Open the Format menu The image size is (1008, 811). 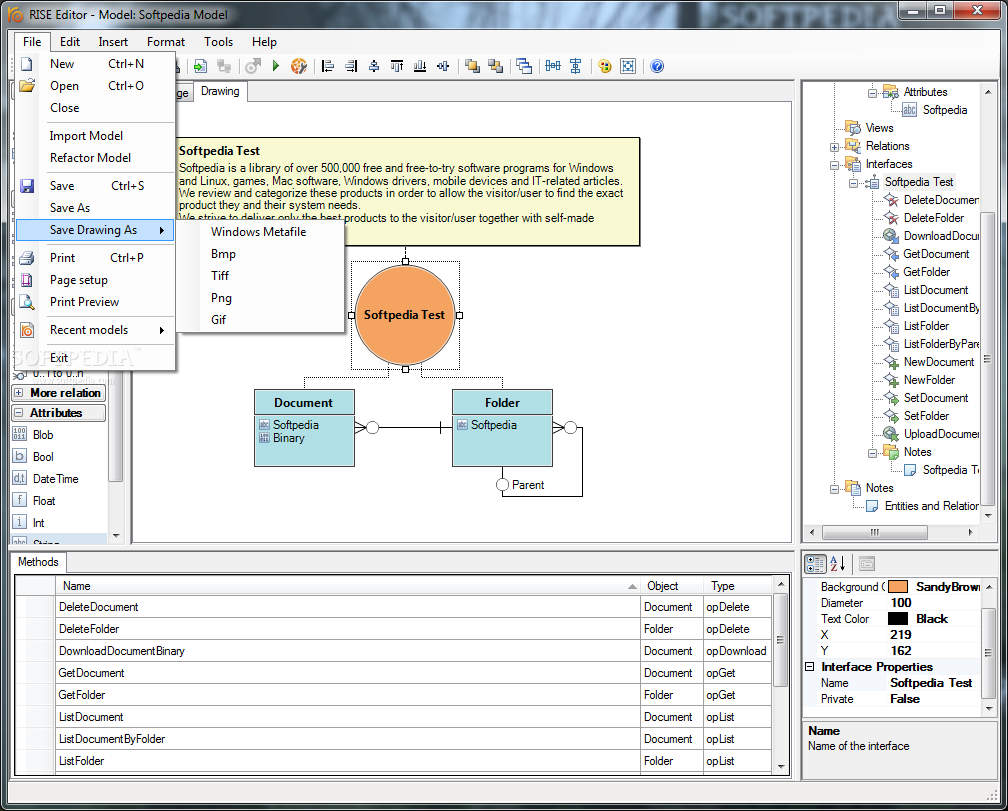166,42
